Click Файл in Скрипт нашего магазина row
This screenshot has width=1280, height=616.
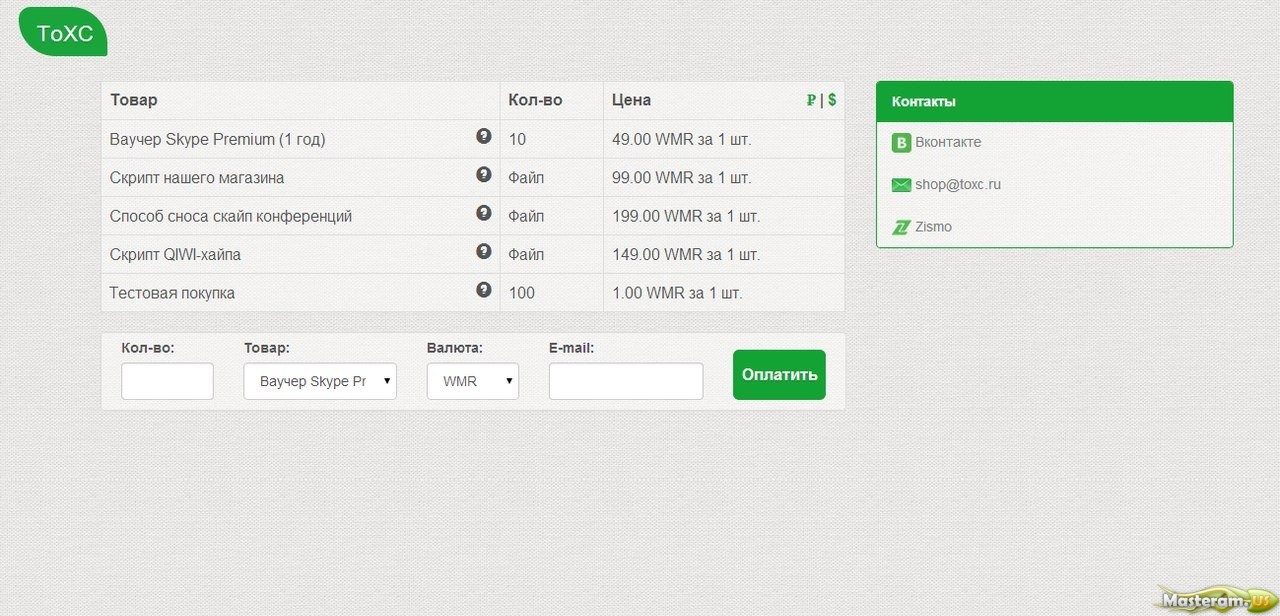[526, 178]
